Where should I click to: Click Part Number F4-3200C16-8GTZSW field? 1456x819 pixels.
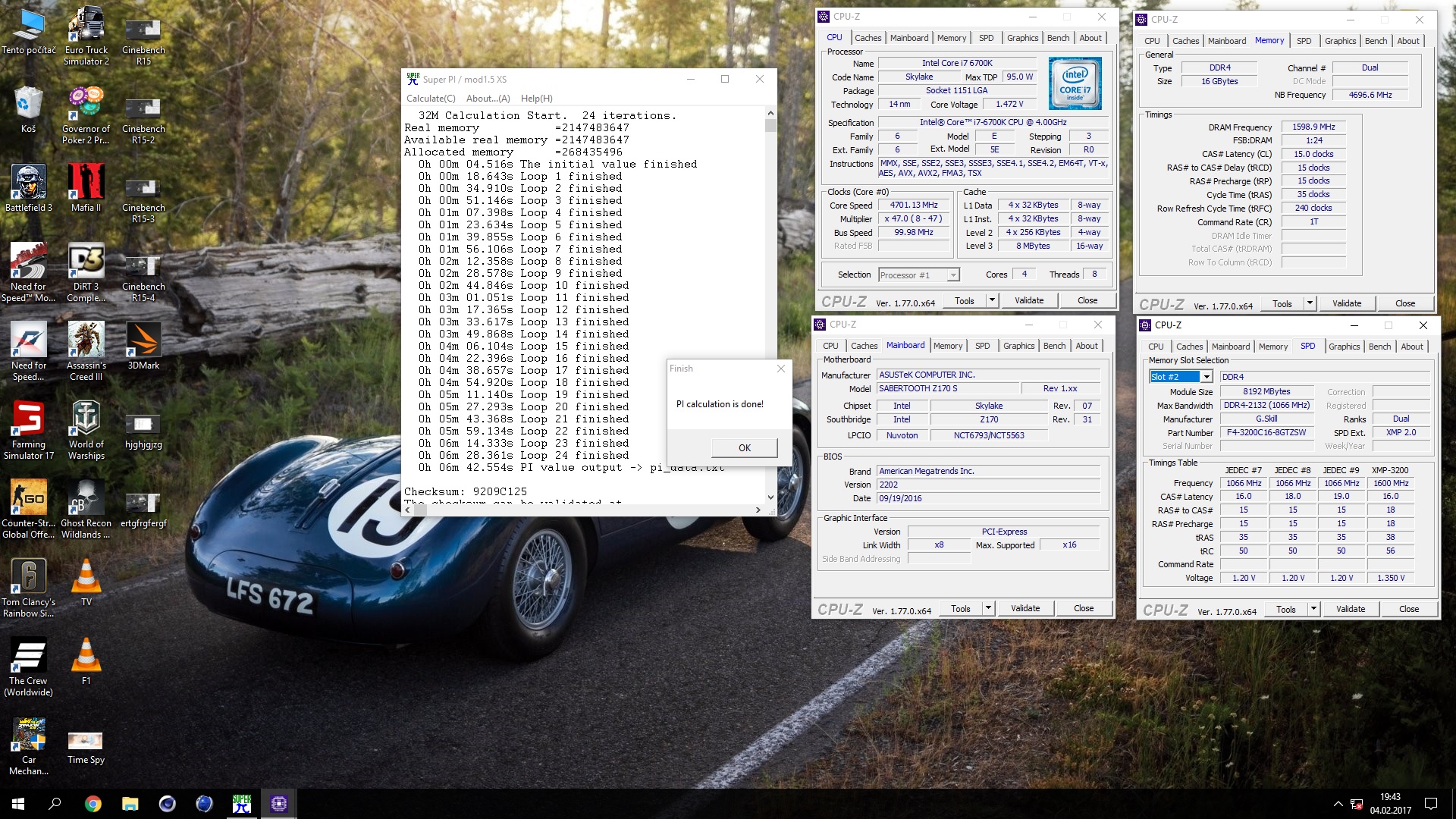click(1266, 433)
